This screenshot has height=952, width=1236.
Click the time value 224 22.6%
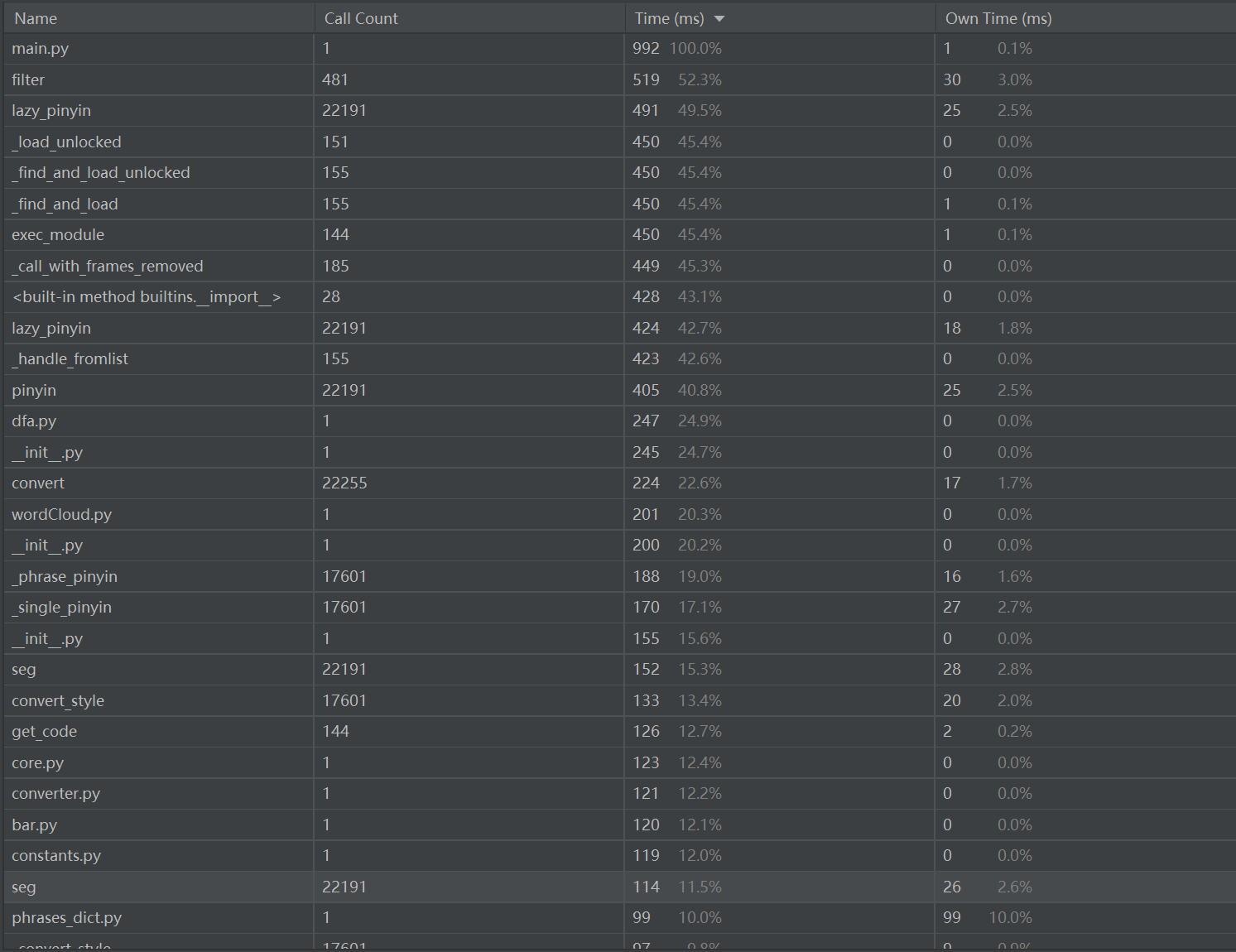coord(677,483)
